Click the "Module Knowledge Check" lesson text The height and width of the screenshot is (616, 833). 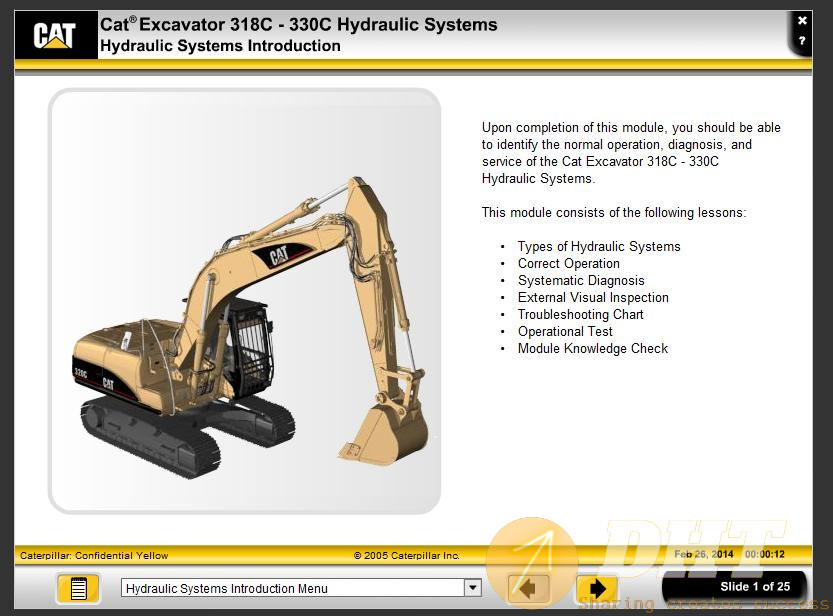(x=593, y=348)
